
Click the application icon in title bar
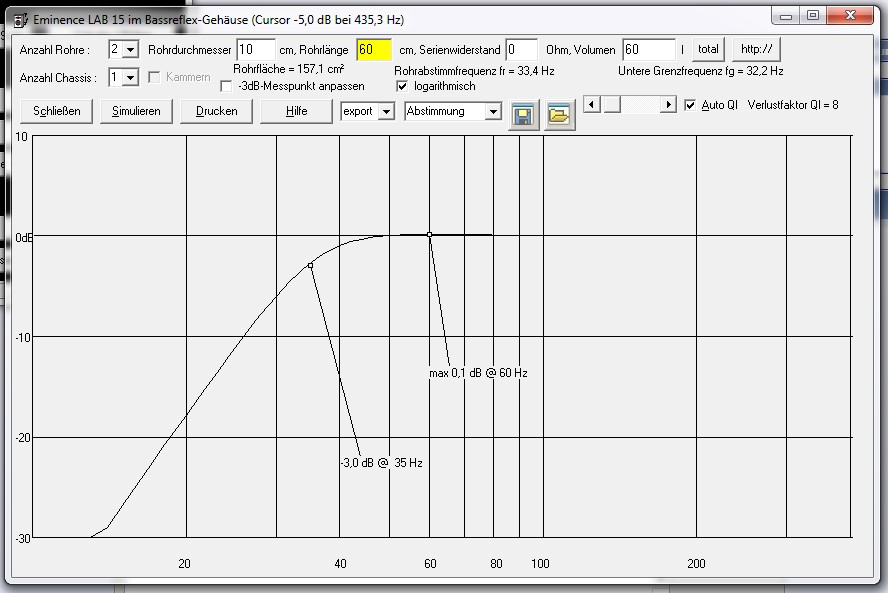pos(21,20)
